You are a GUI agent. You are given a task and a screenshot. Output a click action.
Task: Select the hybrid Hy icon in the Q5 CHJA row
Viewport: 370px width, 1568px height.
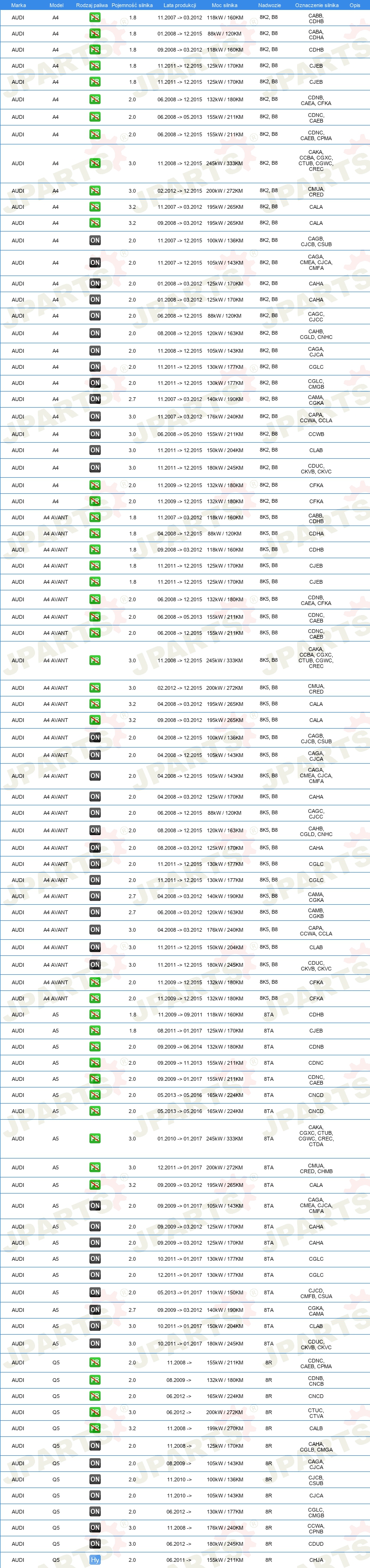click(x=95, y=1560)
